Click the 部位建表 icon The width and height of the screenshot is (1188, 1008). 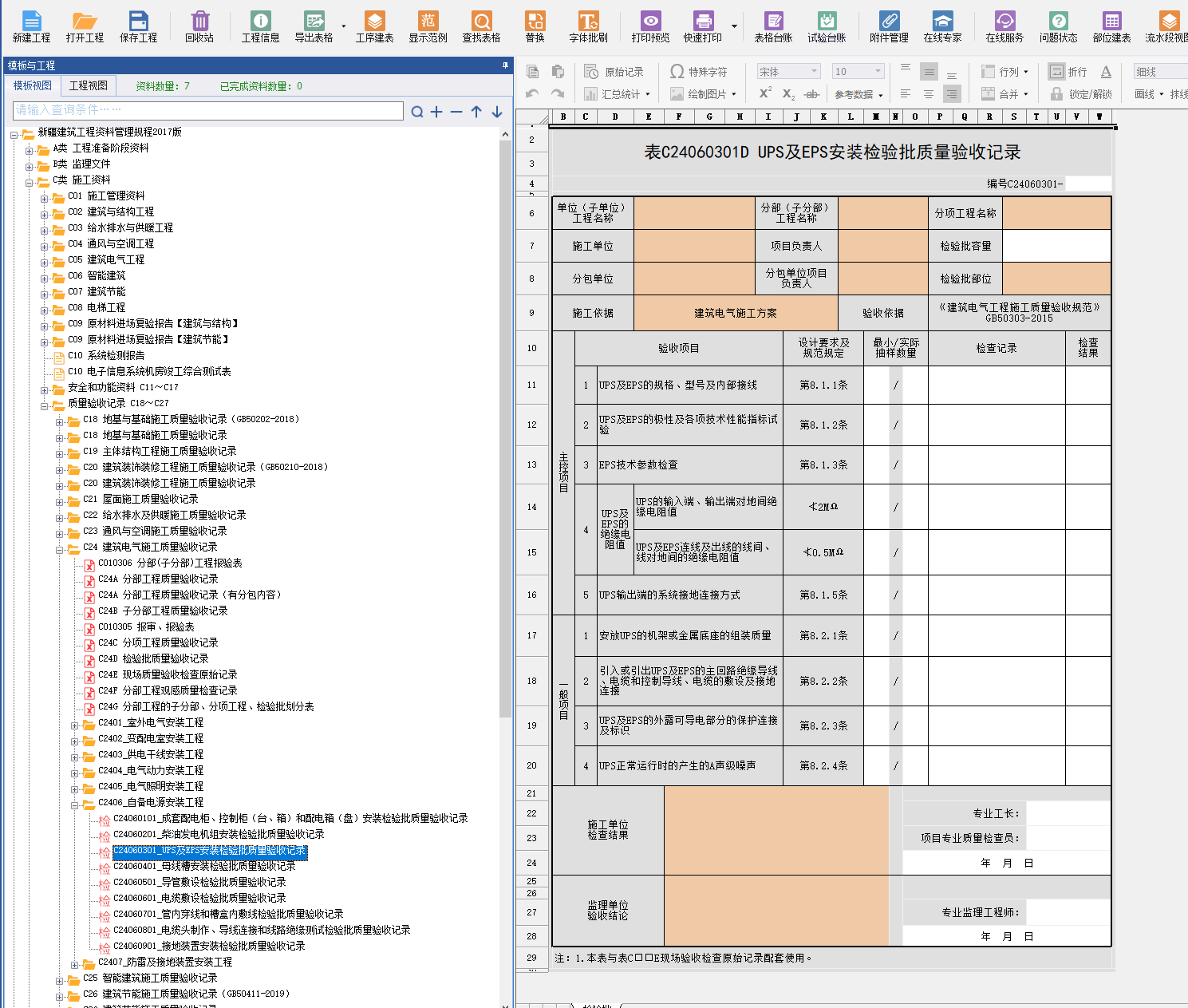pyautogui.click(x=1112, y=27)
